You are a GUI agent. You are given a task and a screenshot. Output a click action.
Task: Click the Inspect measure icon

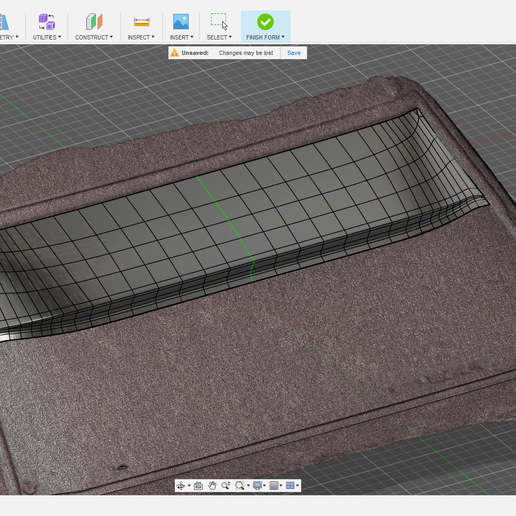(141, 22)
